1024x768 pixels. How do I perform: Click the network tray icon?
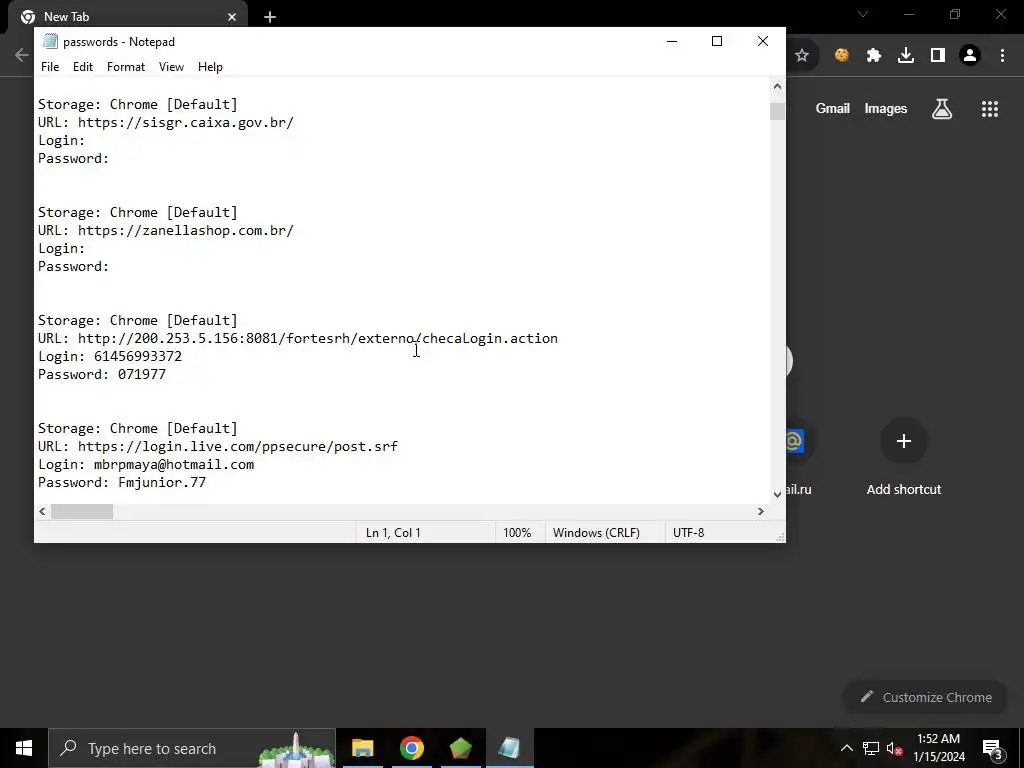click(871, 748)
